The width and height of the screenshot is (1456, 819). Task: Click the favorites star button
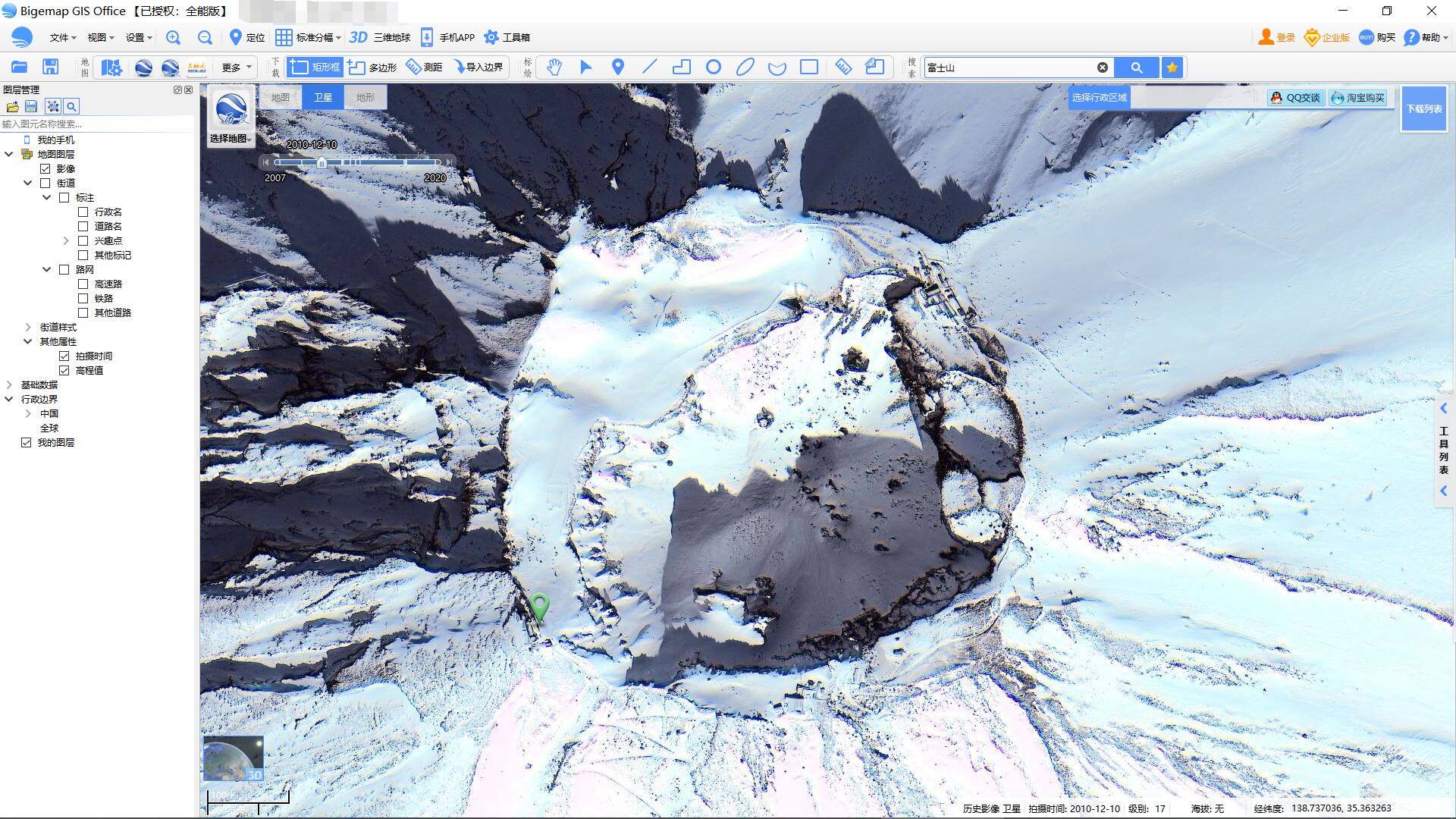pyautogui.click(x=1172, y=67)
